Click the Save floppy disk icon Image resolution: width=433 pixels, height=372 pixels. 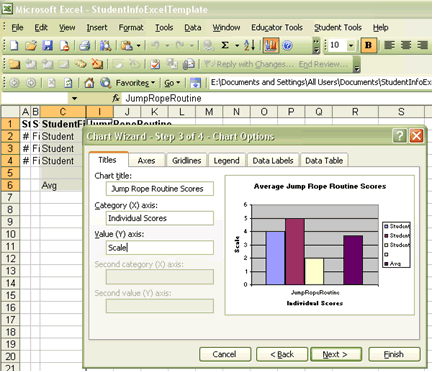[x=48, y=45]
